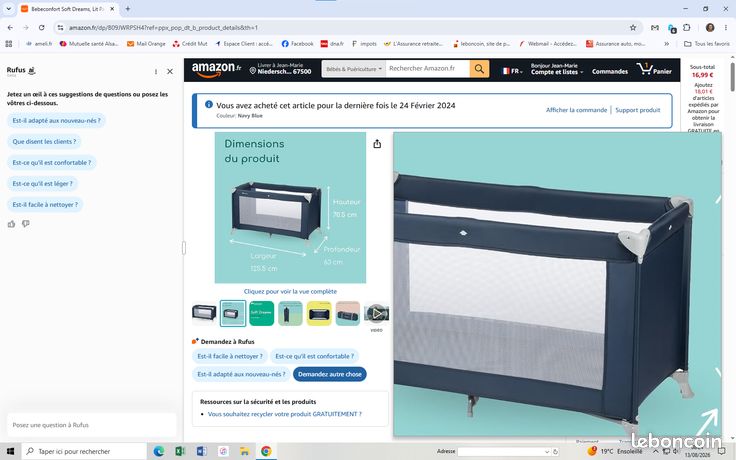Open the Panier cart icon
Screen dimensions: 736x460
(654, 69)
